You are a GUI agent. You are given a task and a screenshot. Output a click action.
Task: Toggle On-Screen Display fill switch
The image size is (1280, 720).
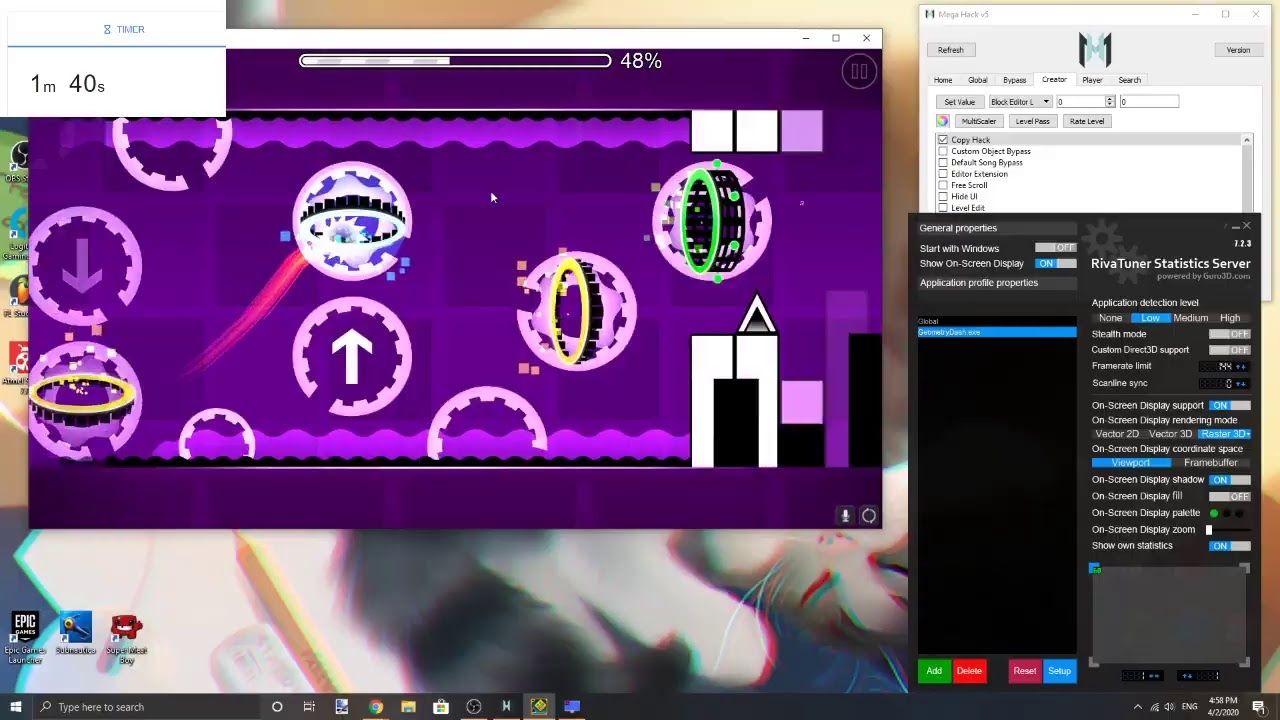[1230, 496]
